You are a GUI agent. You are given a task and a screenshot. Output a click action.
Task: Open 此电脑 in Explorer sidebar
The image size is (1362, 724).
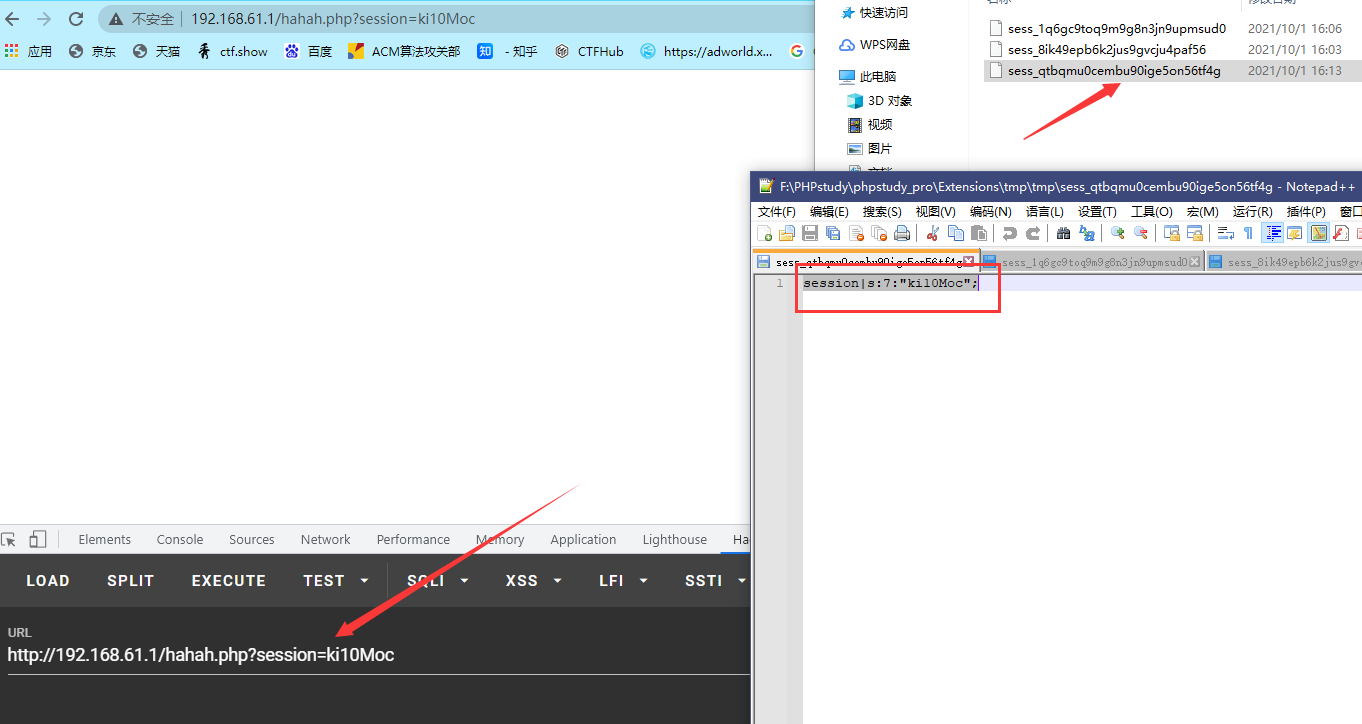[x=868, y=77]
